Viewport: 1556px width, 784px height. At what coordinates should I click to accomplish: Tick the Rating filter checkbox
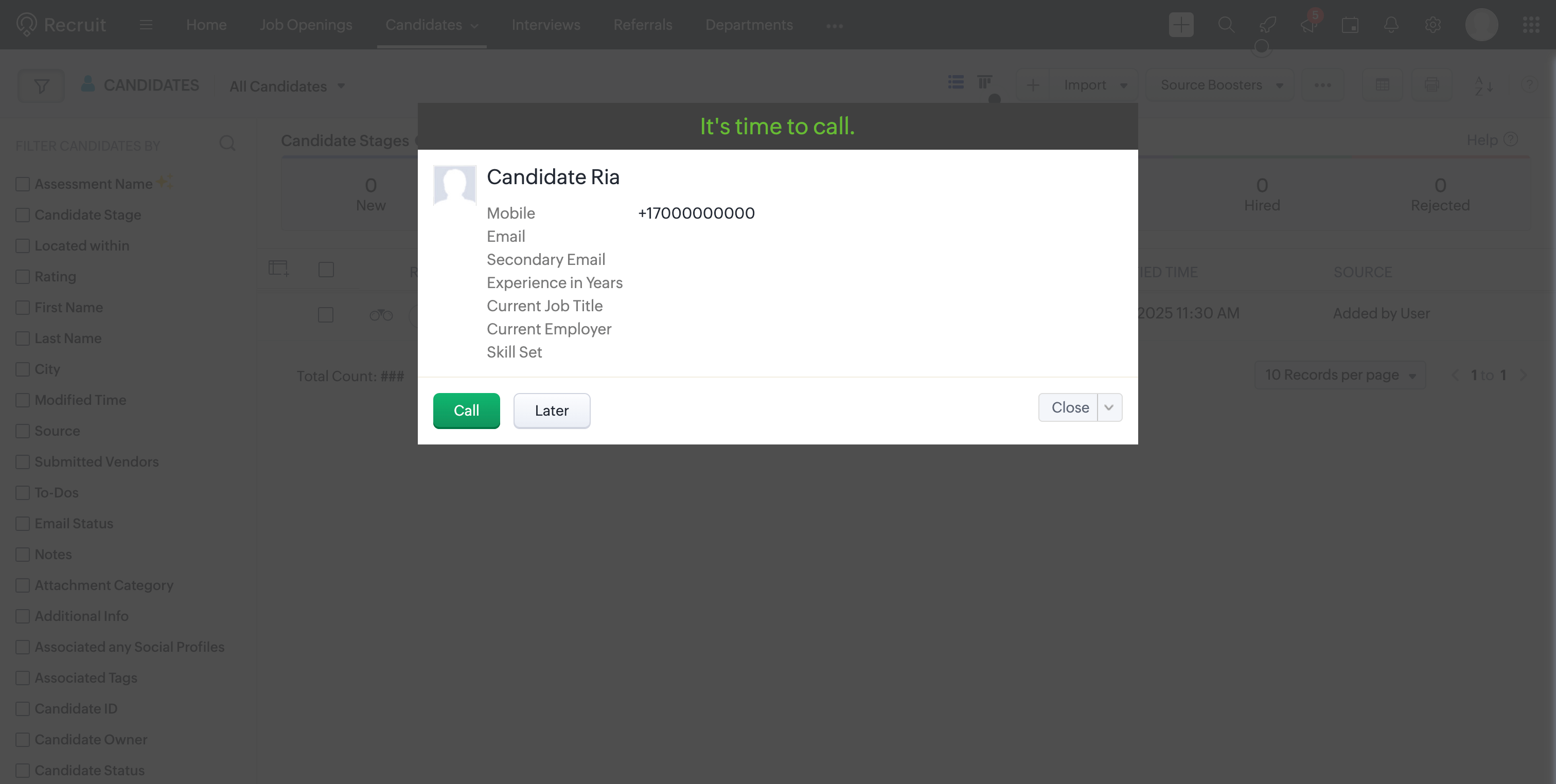click(23, 277)
